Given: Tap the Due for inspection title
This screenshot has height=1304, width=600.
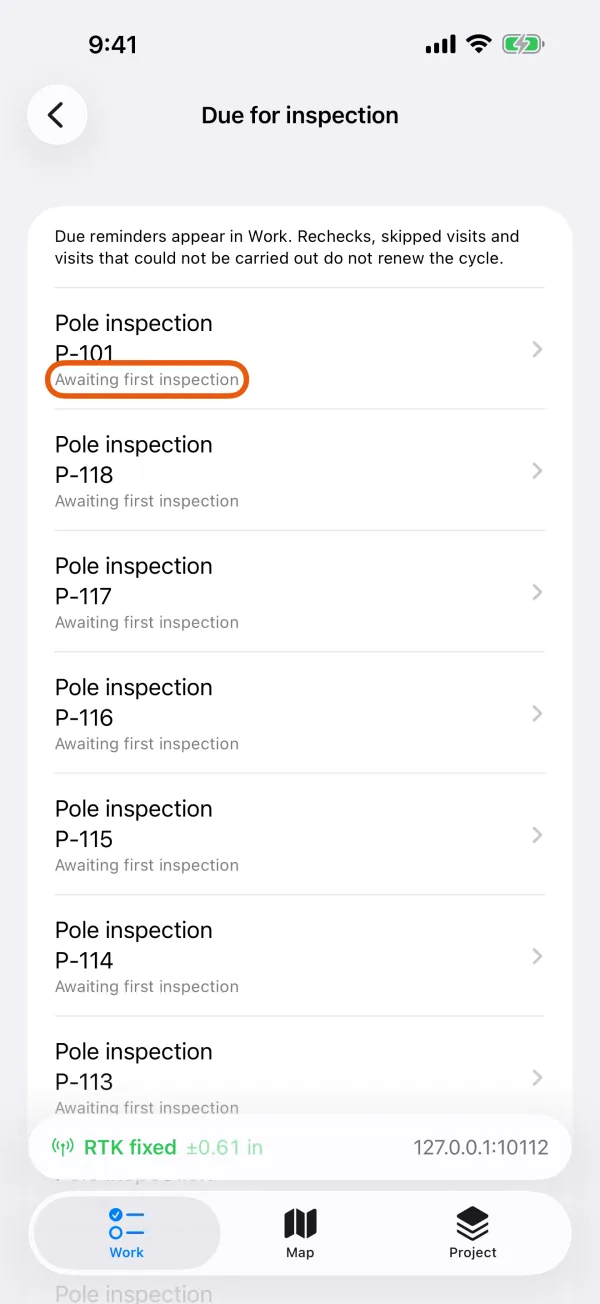Looking at the screenshot, I should click(300, 115).
